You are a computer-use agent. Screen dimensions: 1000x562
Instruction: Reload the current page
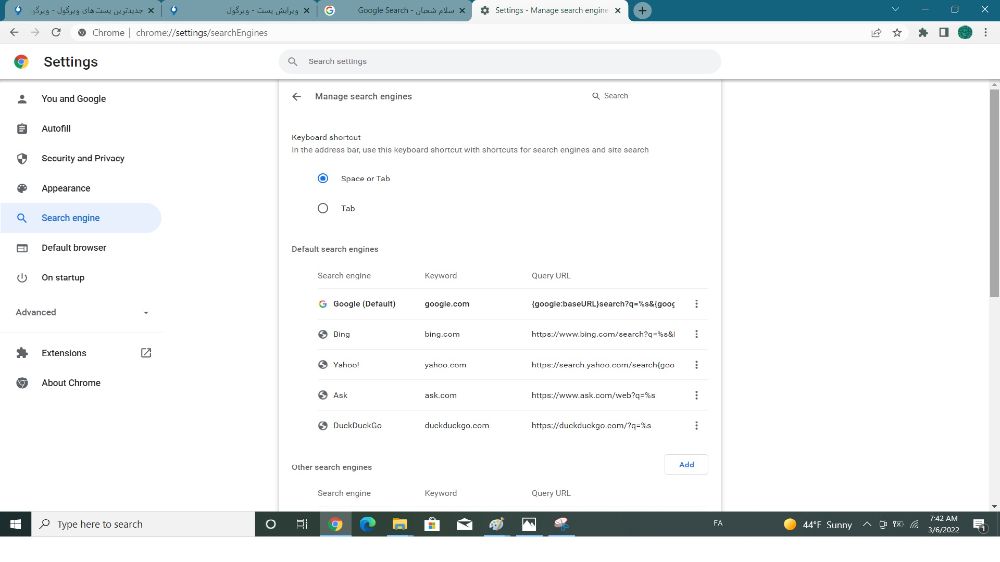pos(56,33)
